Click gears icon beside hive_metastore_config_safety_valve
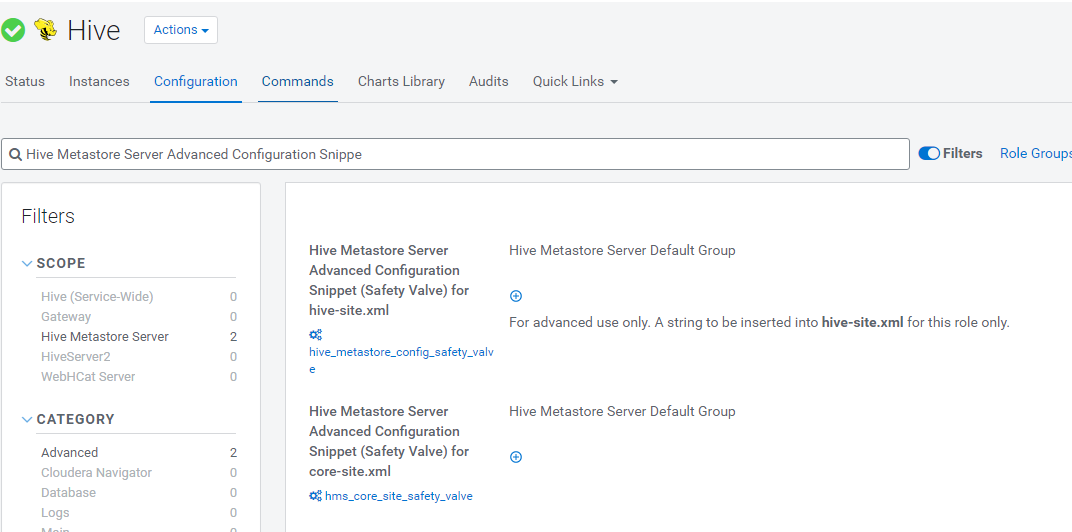 315,335
